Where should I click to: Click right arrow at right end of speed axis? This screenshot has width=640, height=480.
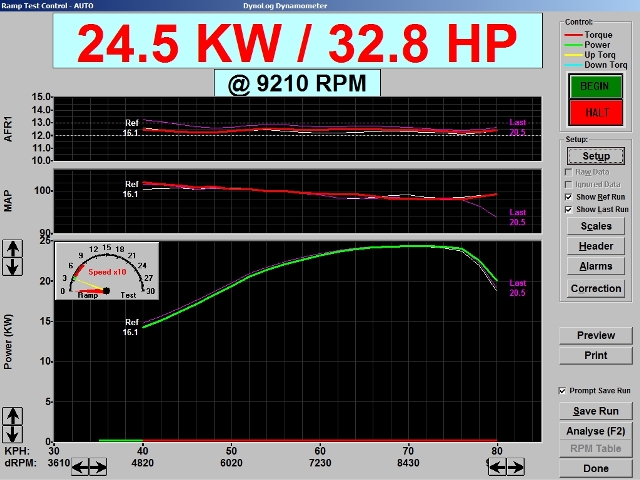[516, 467]
